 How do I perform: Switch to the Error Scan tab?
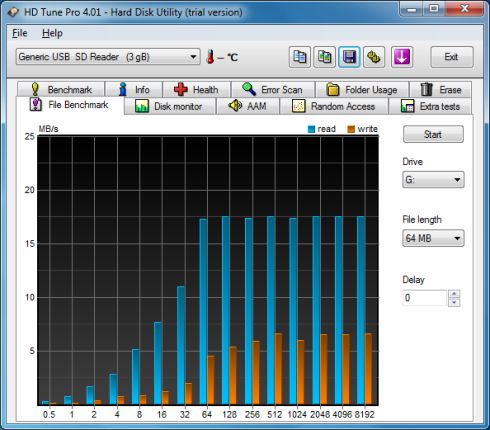pos(273,90)
